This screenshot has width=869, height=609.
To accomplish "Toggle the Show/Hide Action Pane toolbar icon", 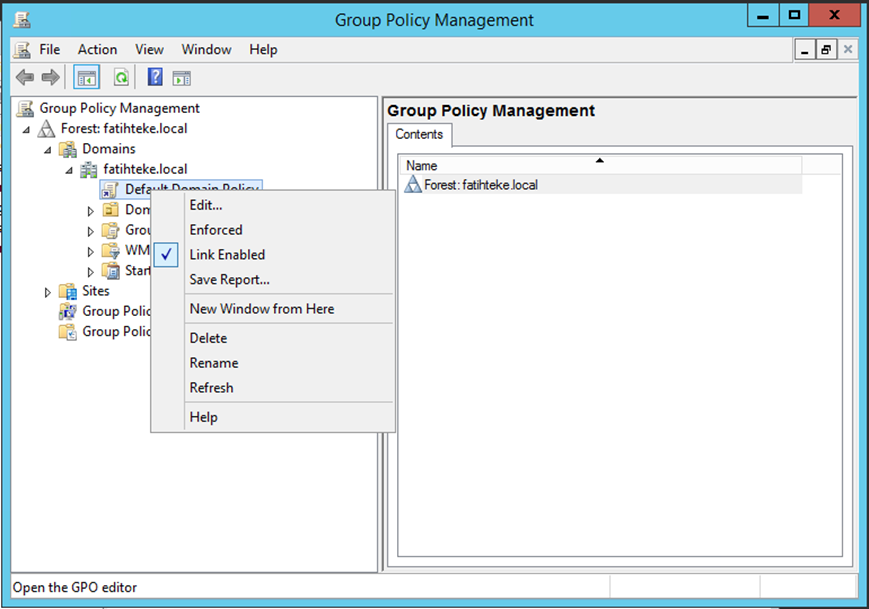I will pyautogui.click(x=181, y=78).
